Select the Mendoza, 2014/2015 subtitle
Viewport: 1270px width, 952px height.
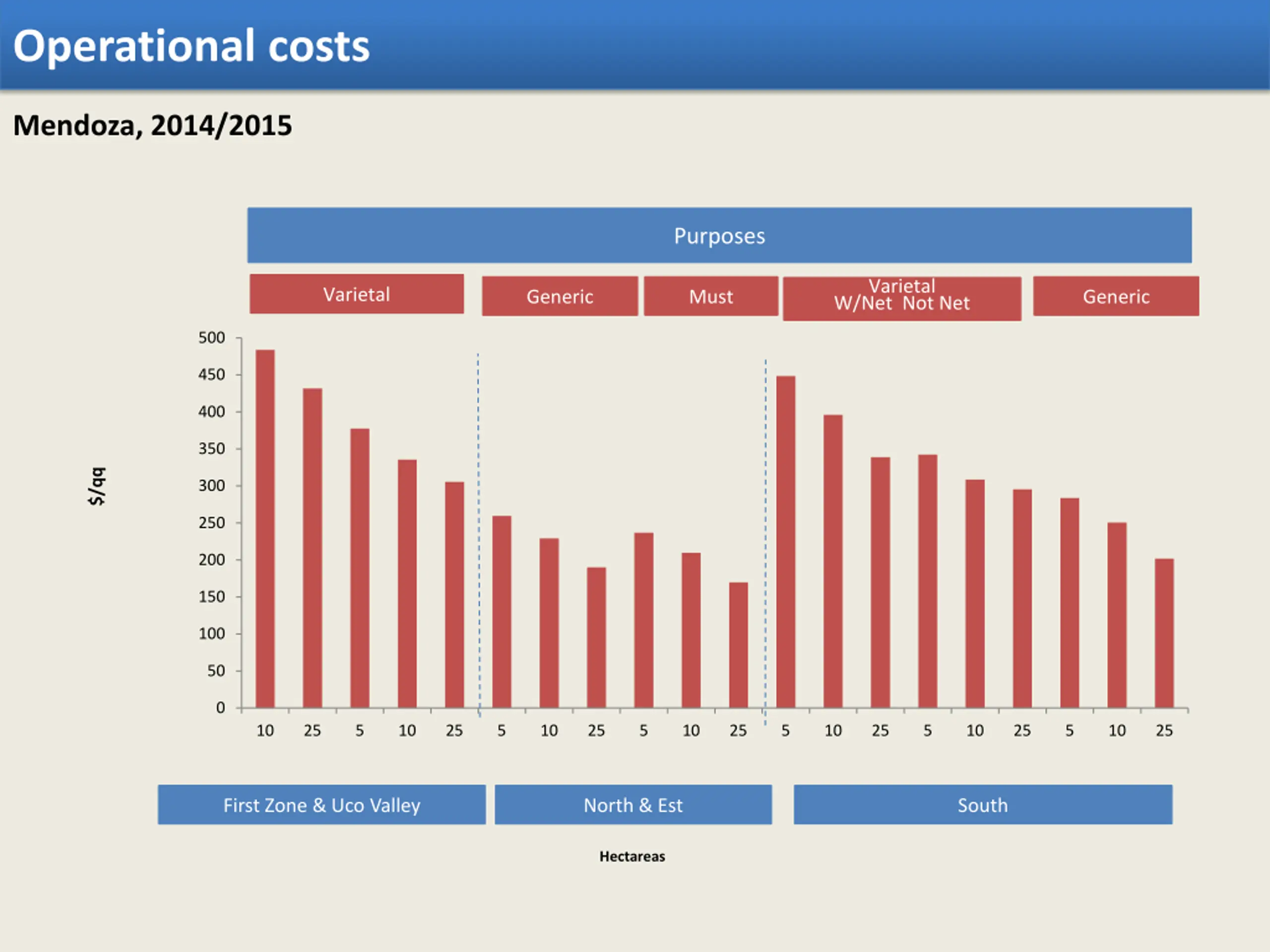[152, 125]
